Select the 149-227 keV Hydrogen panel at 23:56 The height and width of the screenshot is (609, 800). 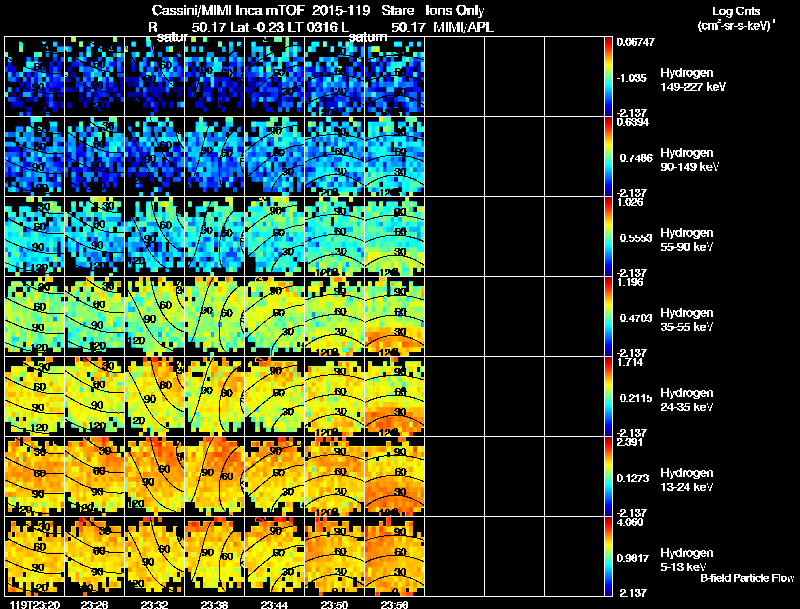395,77
